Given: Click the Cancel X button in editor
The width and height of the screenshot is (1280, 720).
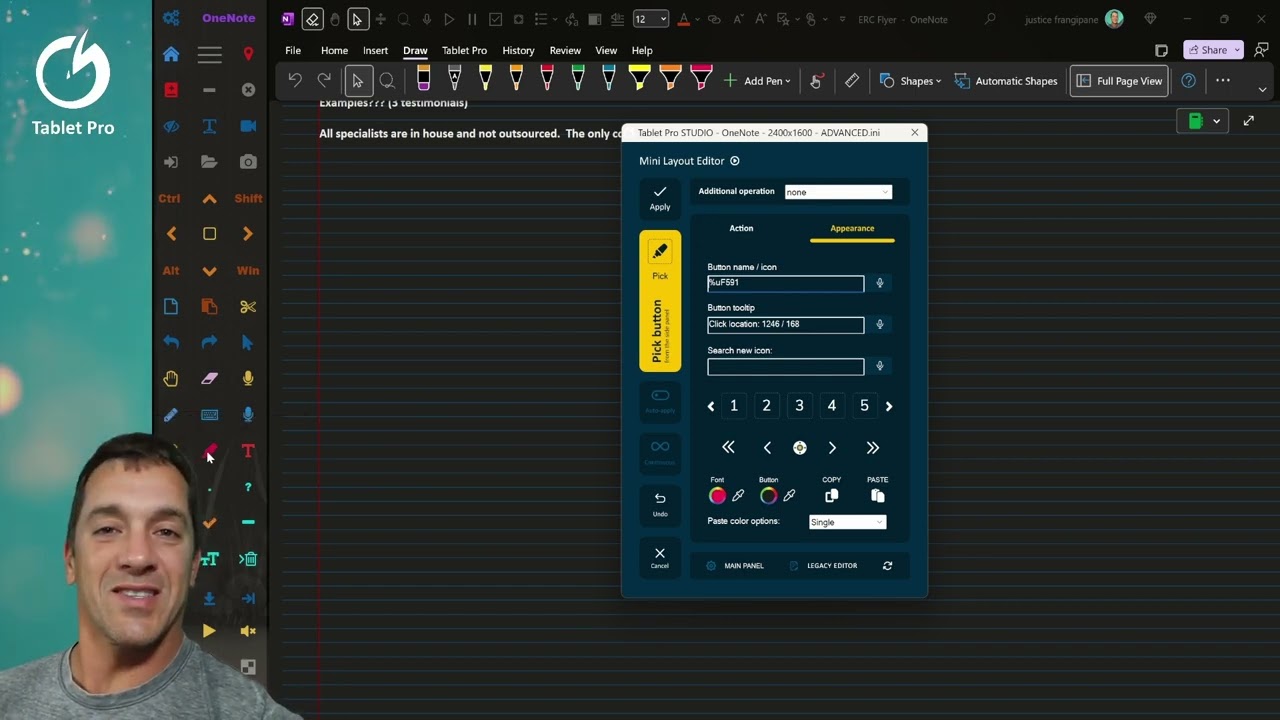Looking at the screenshot, I should [x=660, y=558].
